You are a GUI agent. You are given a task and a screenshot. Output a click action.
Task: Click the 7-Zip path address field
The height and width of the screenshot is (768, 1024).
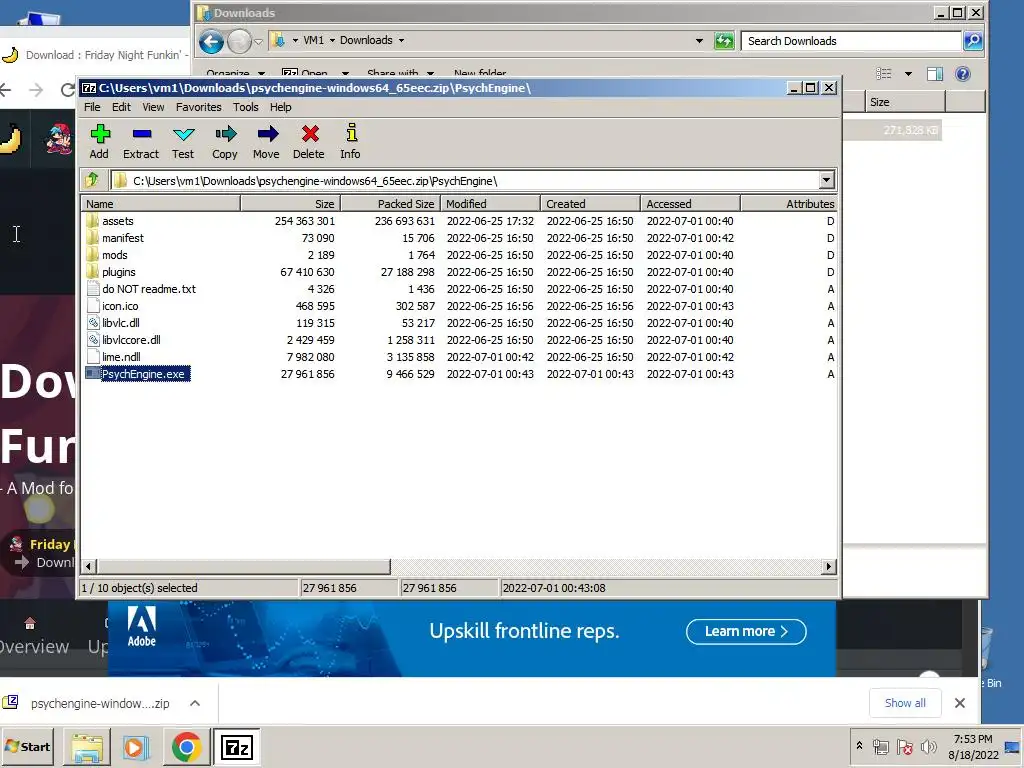pos(465,180)
